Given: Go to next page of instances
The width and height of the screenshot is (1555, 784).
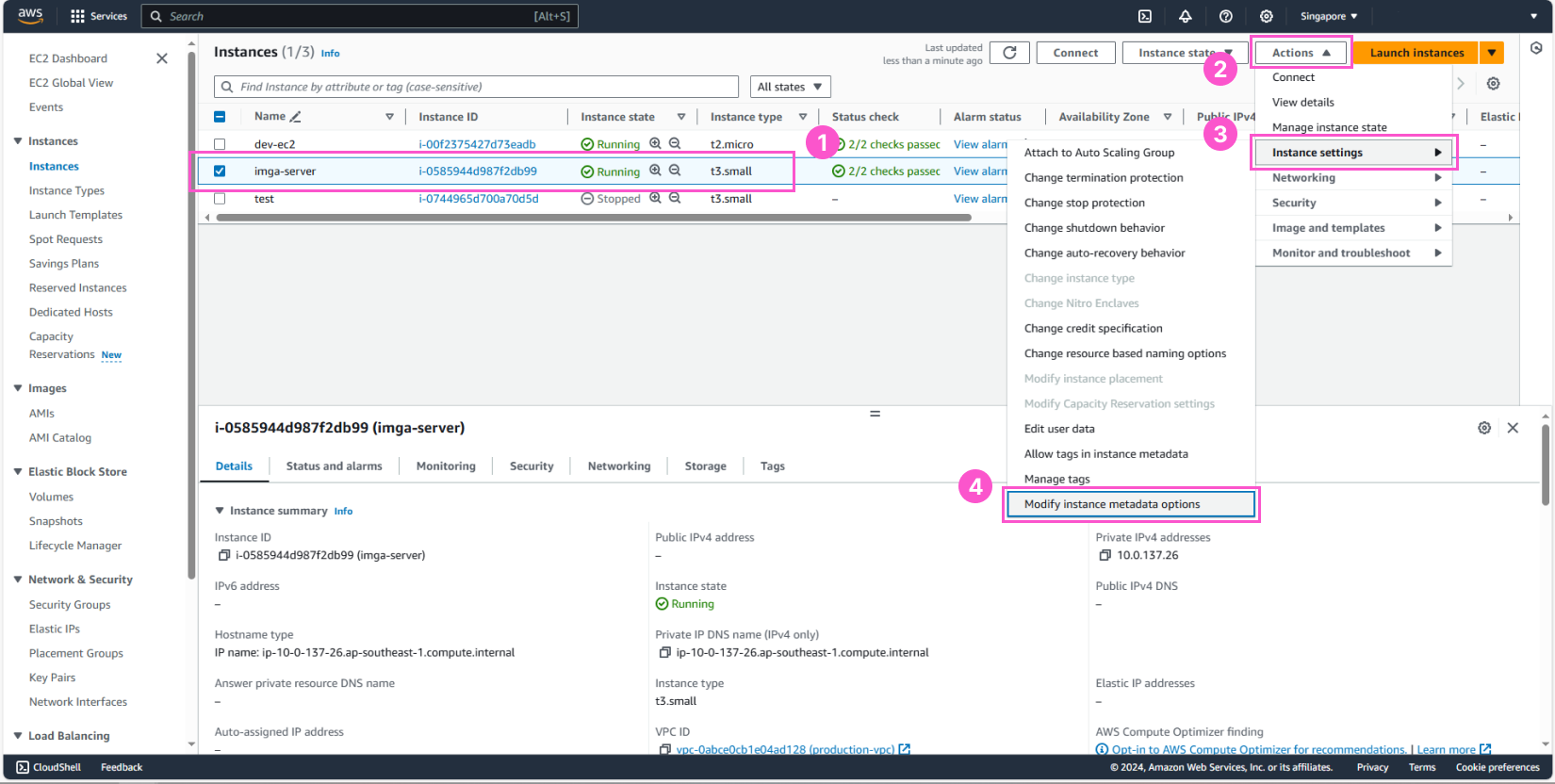Looking at the screenshot, I should click(1461, 84).
